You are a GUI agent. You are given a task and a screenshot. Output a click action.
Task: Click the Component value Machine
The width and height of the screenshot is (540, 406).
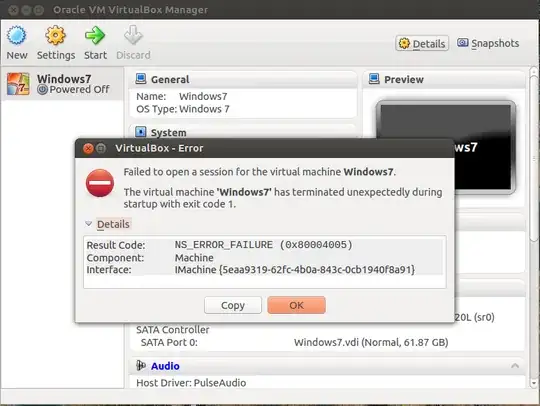click(194, 258)
